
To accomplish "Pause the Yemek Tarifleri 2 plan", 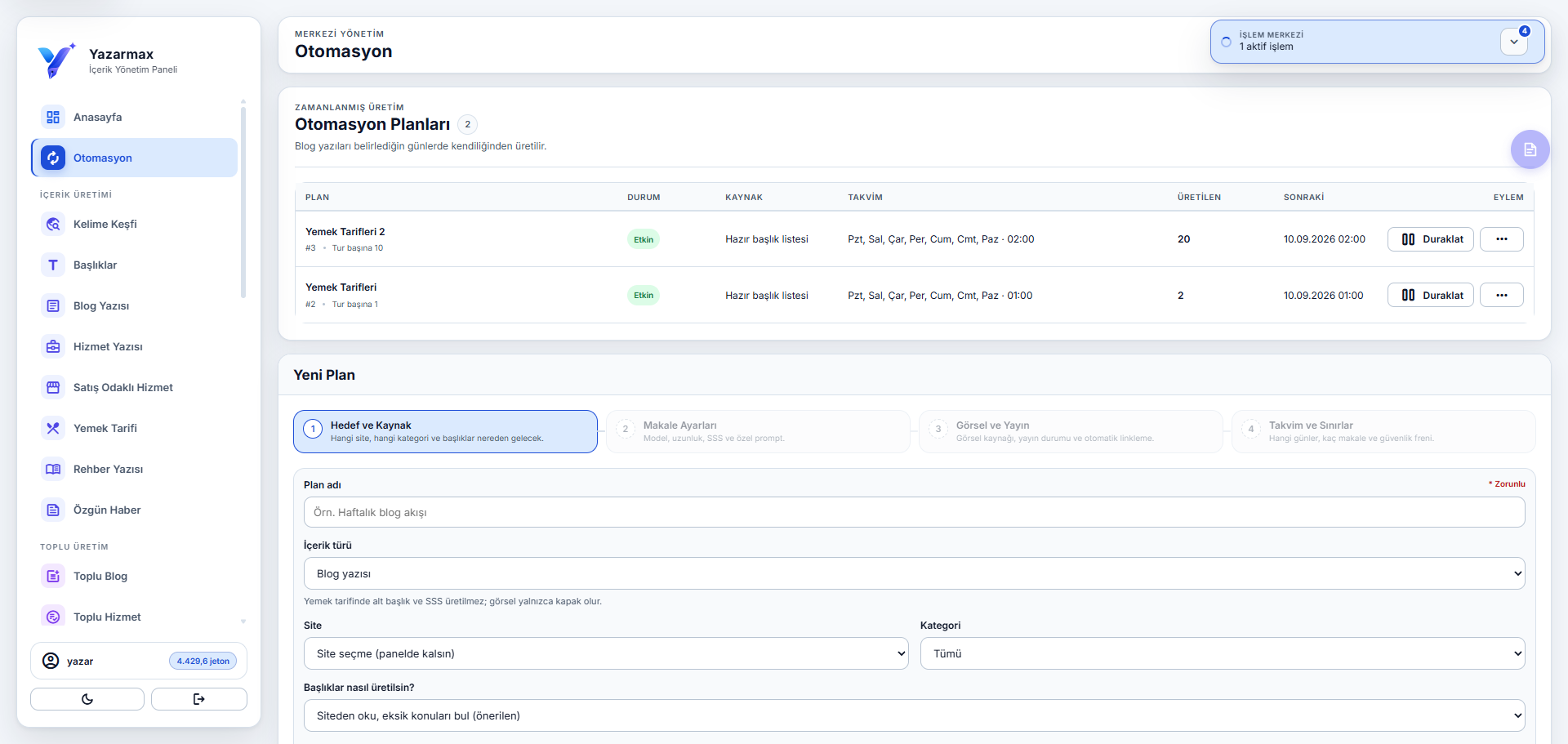I will [1430, 239].
